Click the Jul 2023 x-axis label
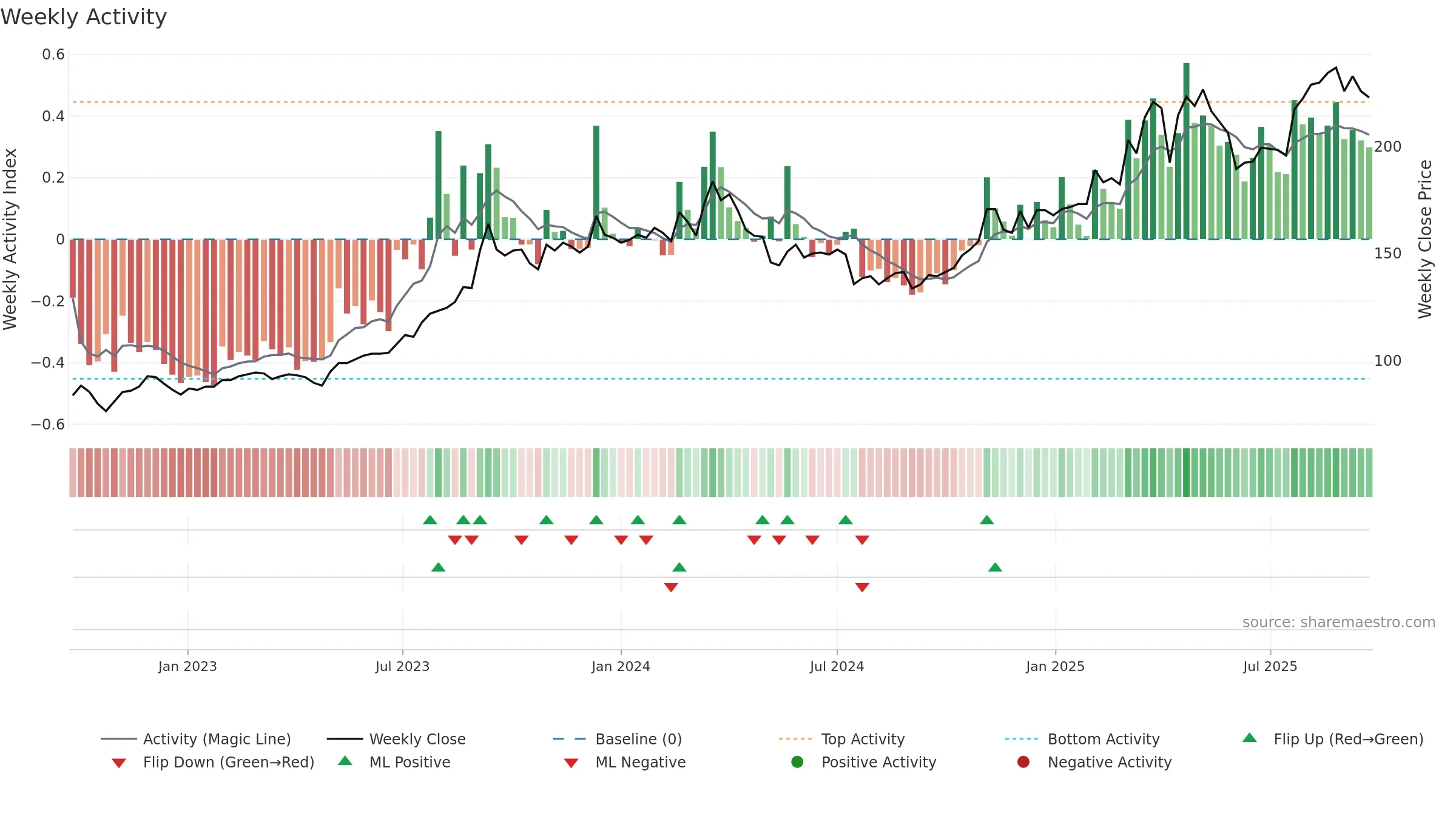The width and height of the screenshot is (1456, 819). [402, 666]
